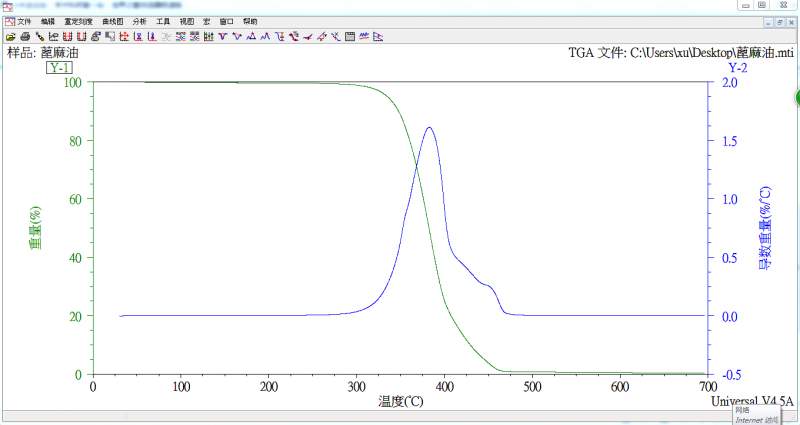
Task: Open the 分析 menu
Action: 139,21
